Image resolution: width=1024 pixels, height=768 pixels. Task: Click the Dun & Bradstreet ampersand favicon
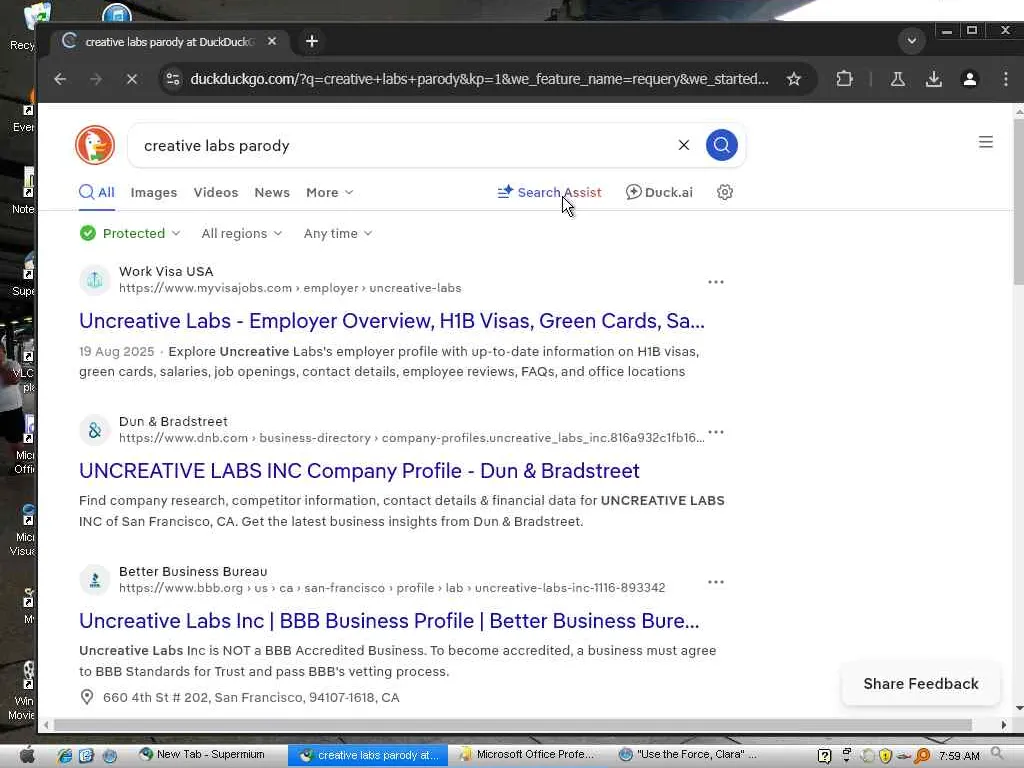pos(95,430)
